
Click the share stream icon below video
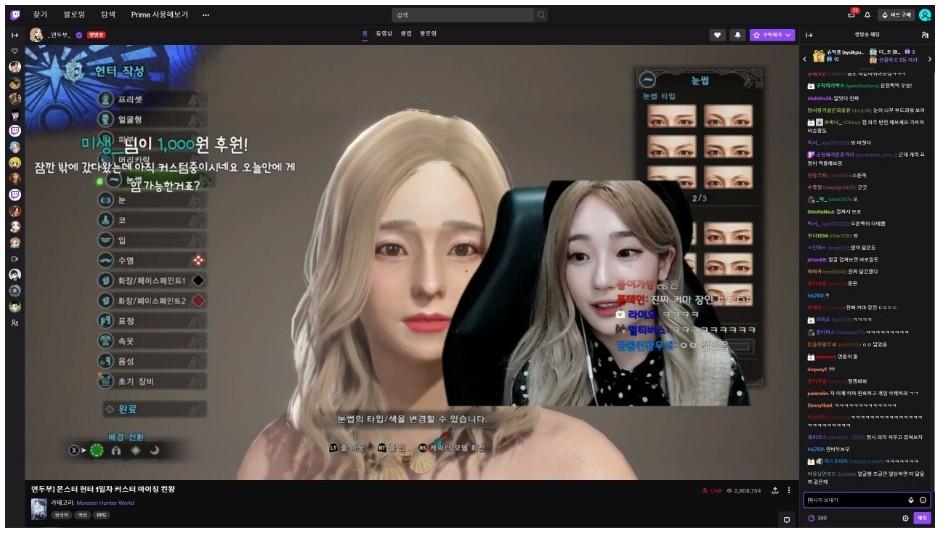pos(775,491)
